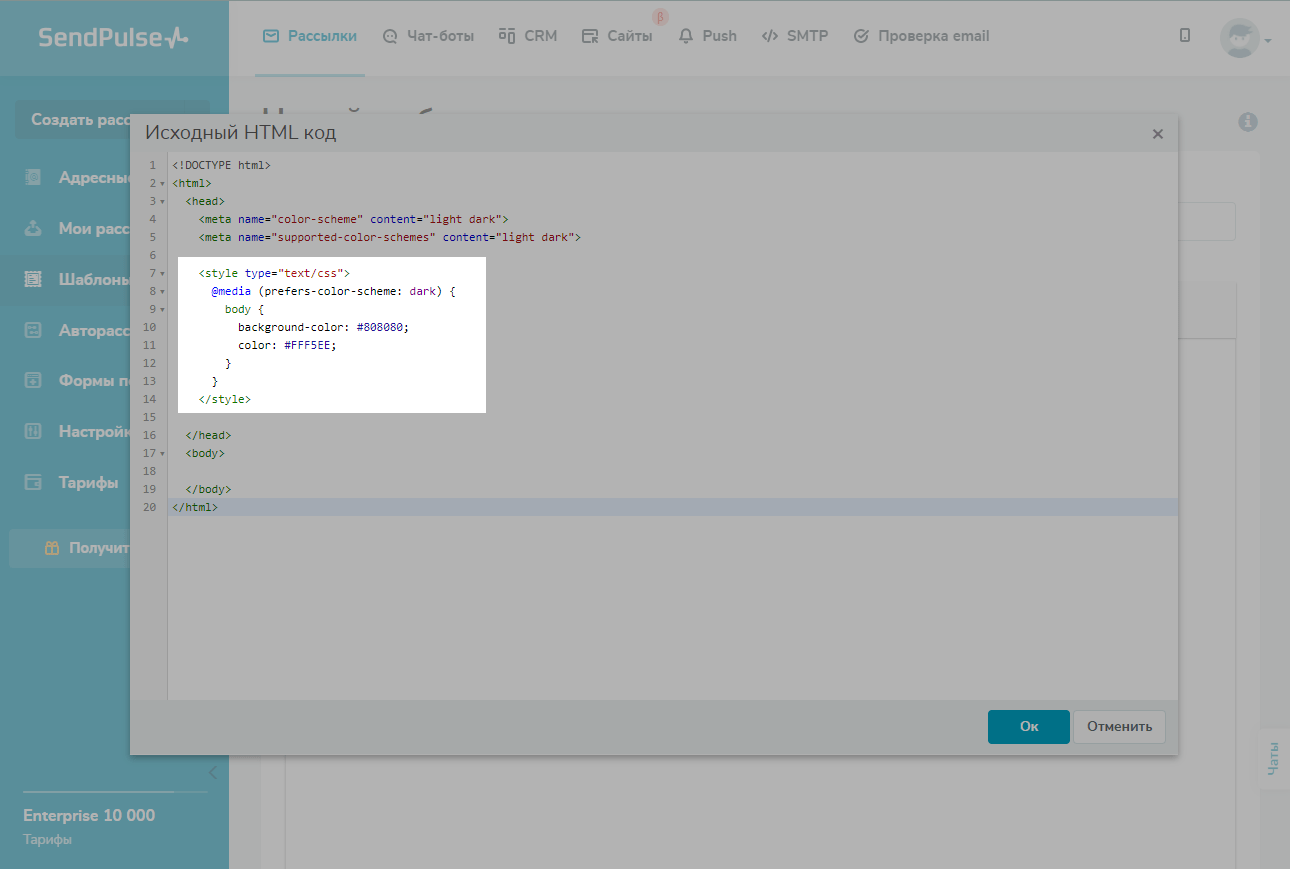Open the Чат-боты tab
Viewport: 1290px width, 869px height.
tap(428, 36)
